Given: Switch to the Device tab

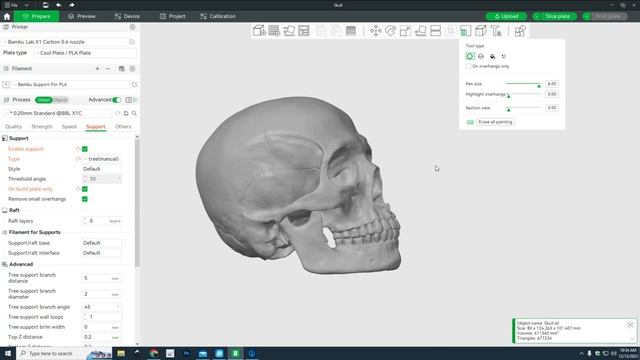Looking at the screenshot, I should 127,16.
